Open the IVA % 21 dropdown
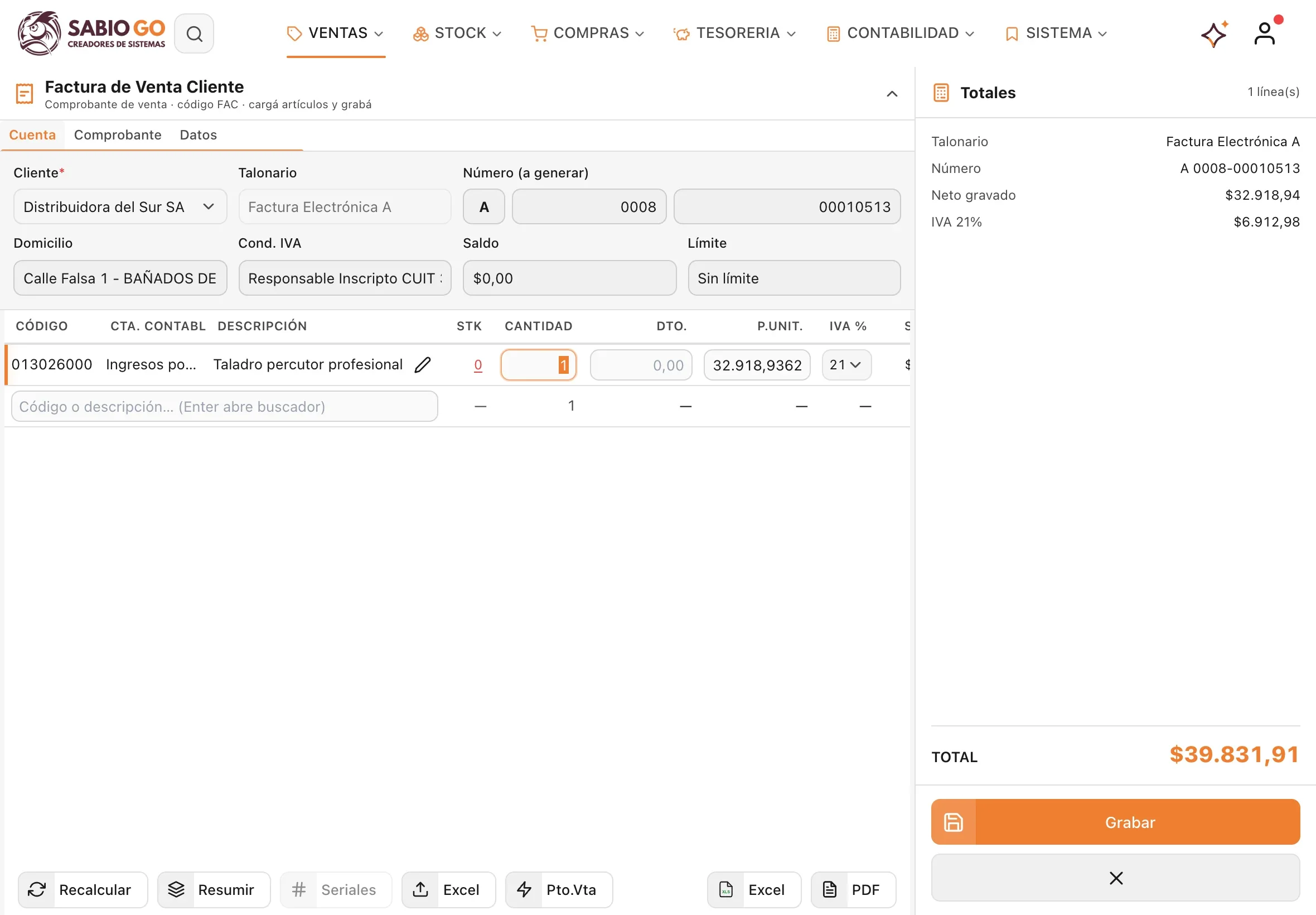The width and height of the screenshot is (1316, 915). pos(846,365)
